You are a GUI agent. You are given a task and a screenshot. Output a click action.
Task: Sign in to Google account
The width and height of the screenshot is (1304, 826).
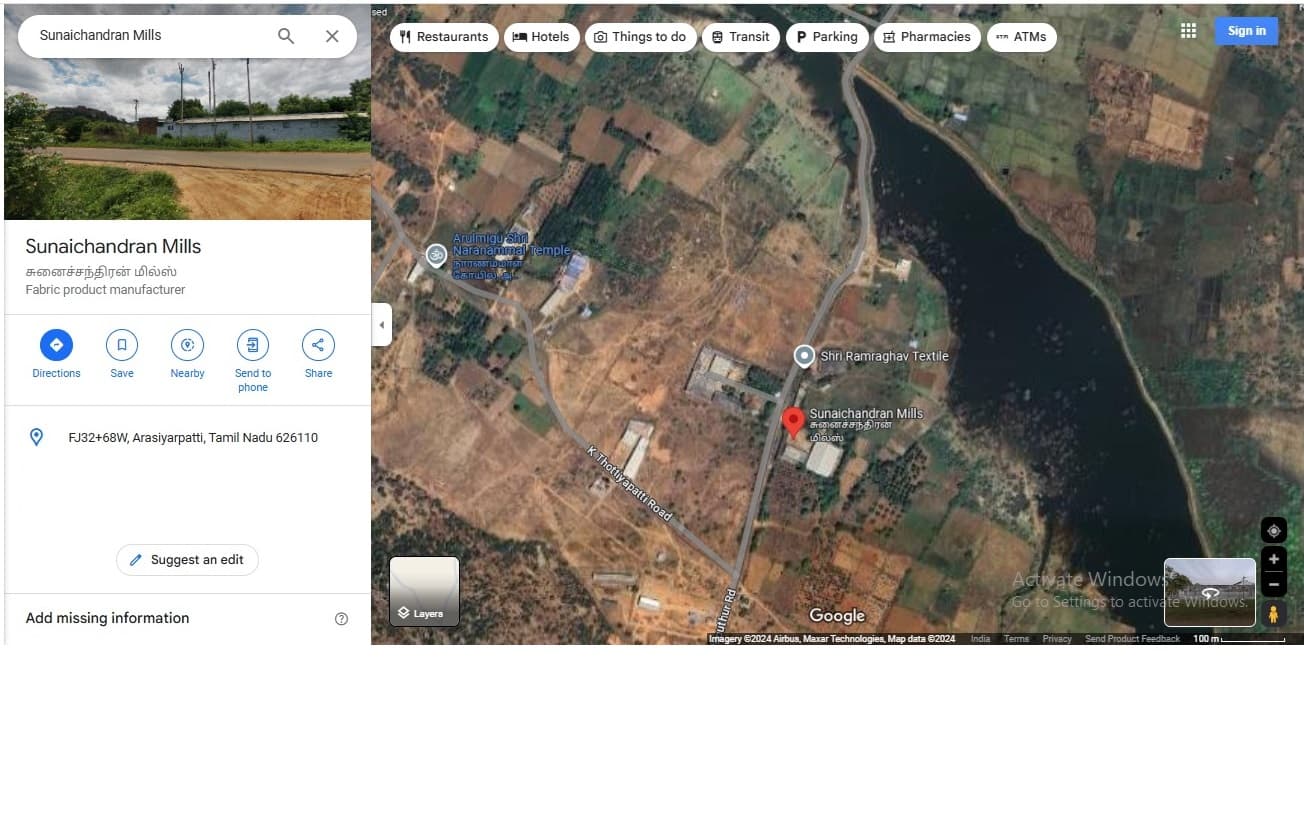(1247, 31)
